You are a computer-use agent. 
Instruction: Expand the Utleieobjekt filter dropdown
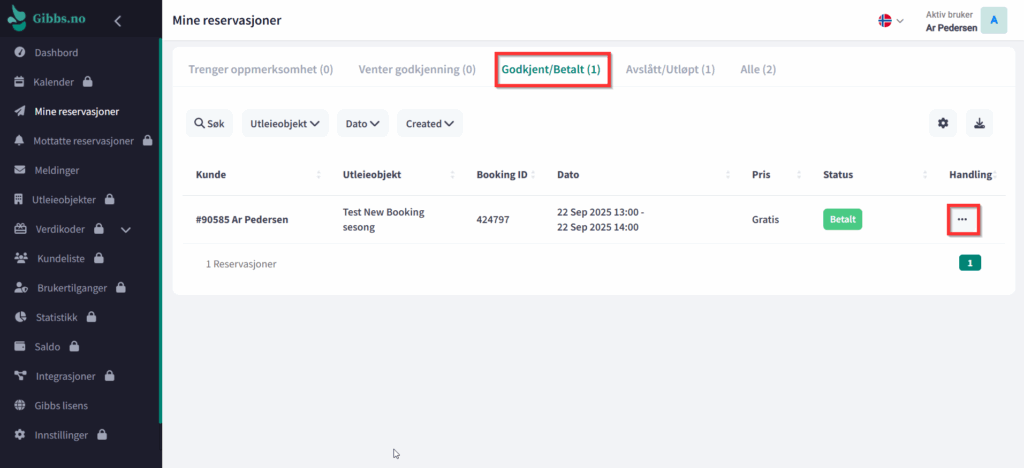[x=285, y=124]
